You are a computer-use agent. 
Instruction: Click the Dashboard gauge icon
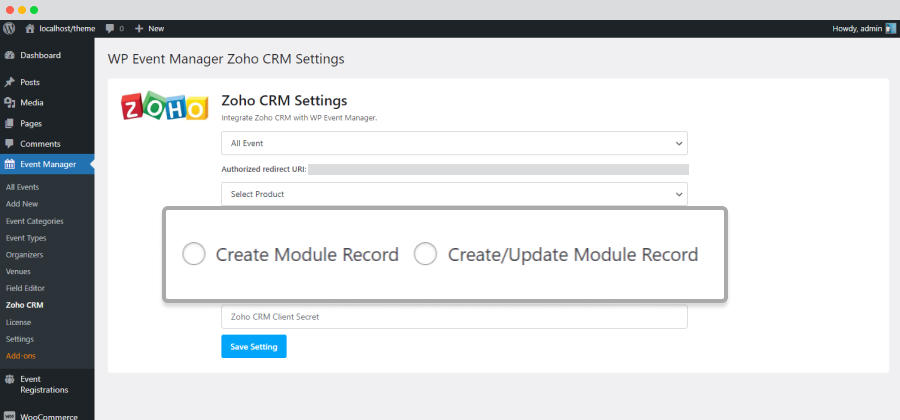tap(9, 56)
